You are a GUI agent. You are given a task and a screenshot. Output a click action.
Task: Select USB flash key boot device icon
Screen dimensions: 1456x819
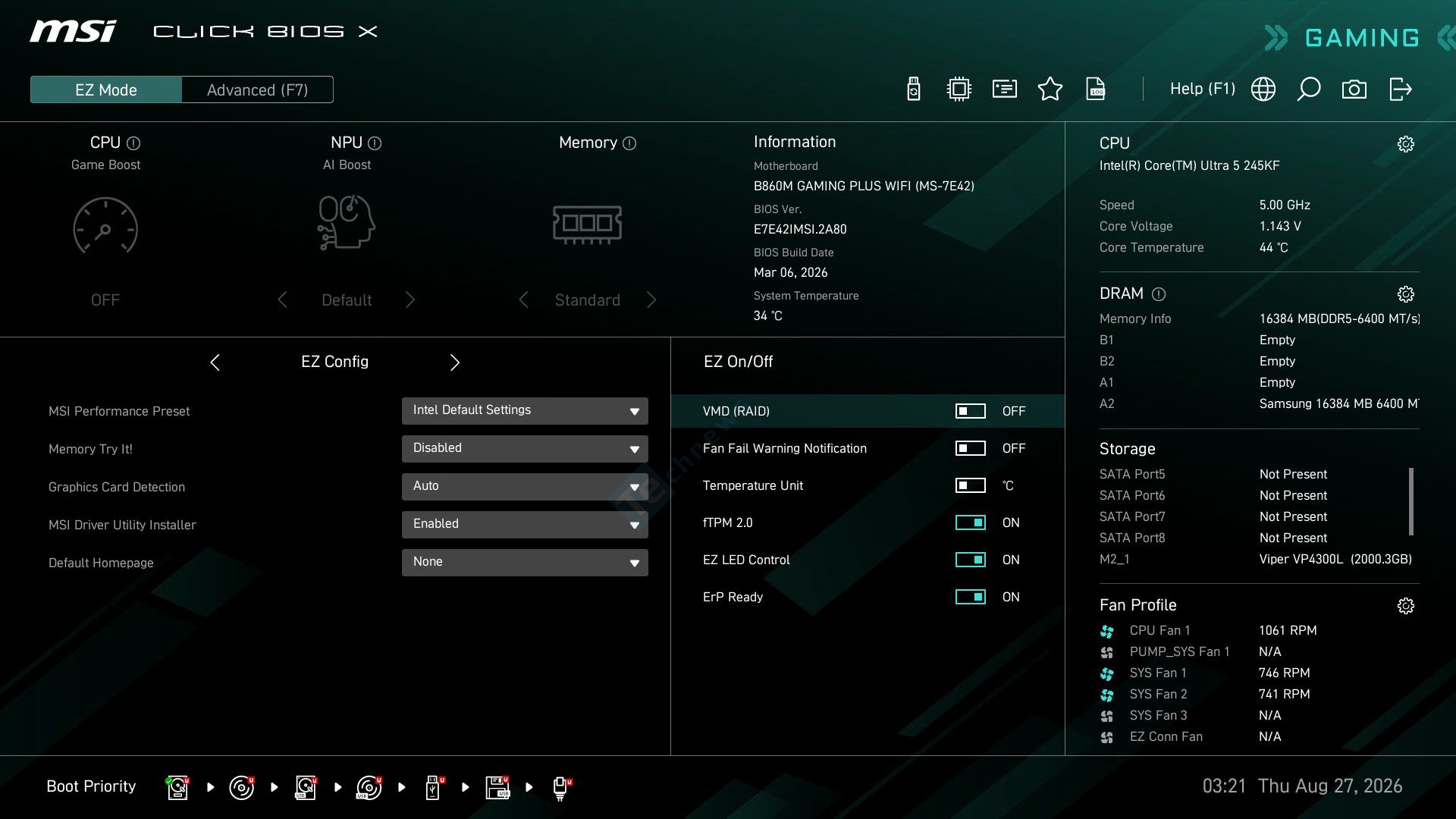[434, 787]
